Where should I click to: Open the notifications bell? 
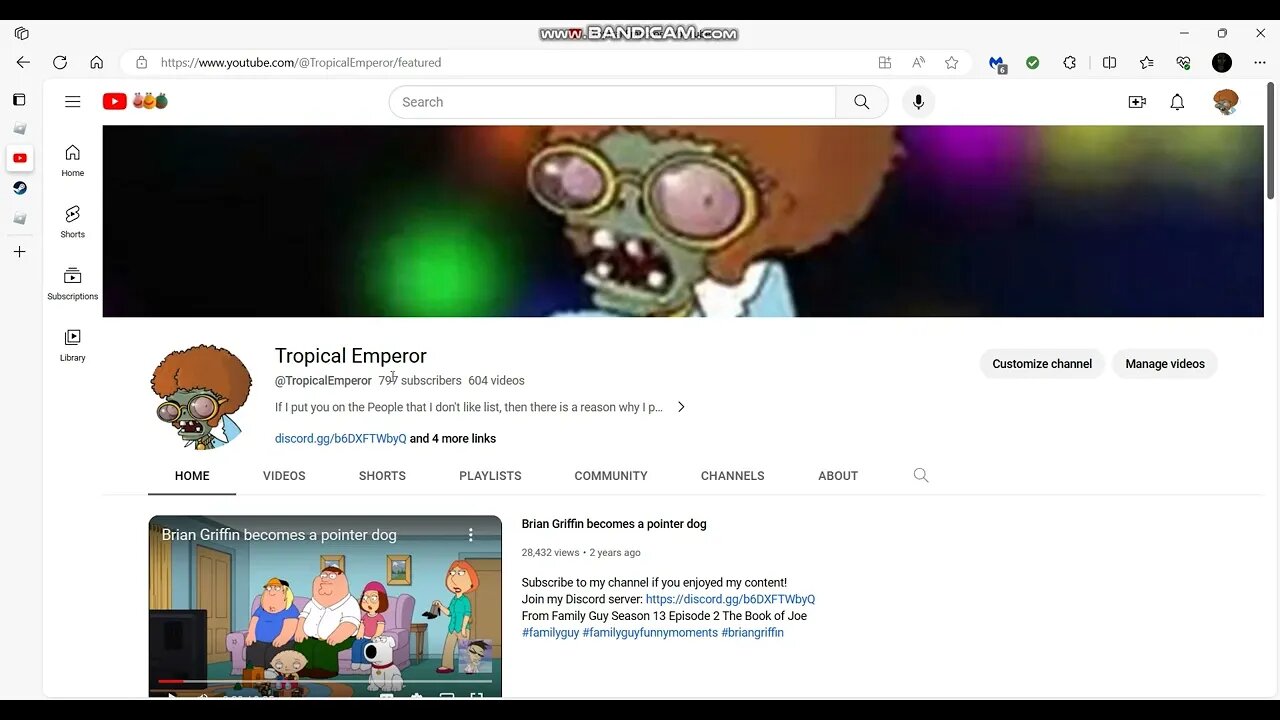[x=1177, y=102]
